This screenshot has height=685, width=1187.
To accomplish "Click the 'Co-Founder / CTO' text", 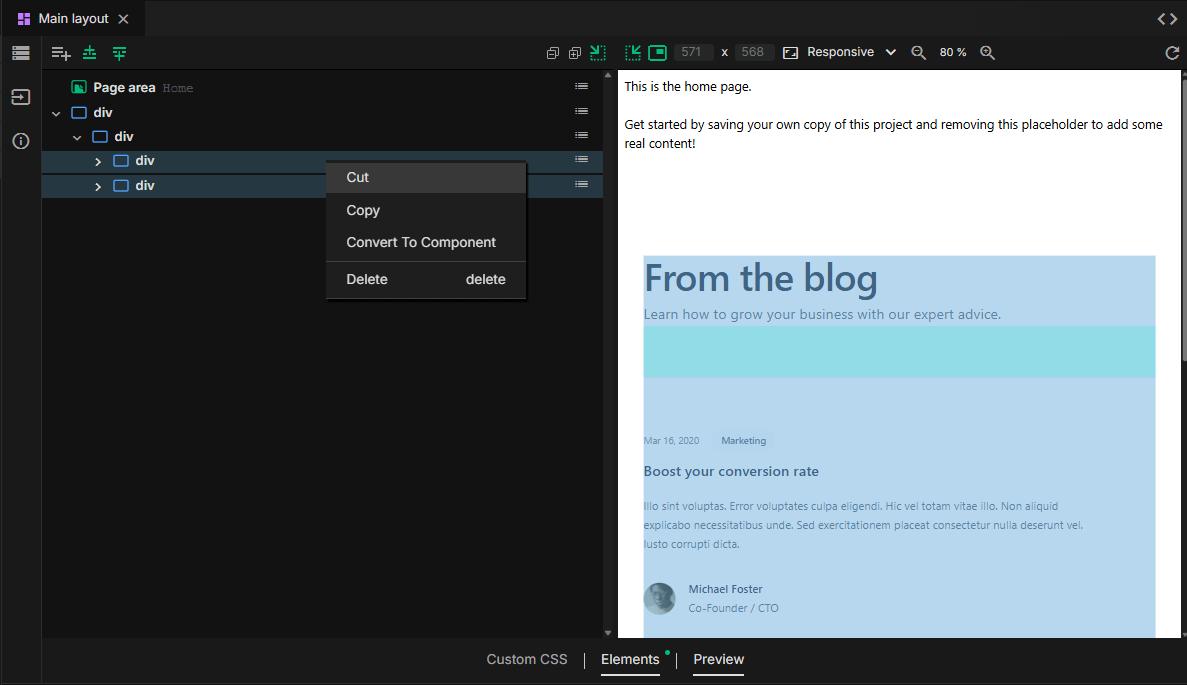I will (734, 608).
